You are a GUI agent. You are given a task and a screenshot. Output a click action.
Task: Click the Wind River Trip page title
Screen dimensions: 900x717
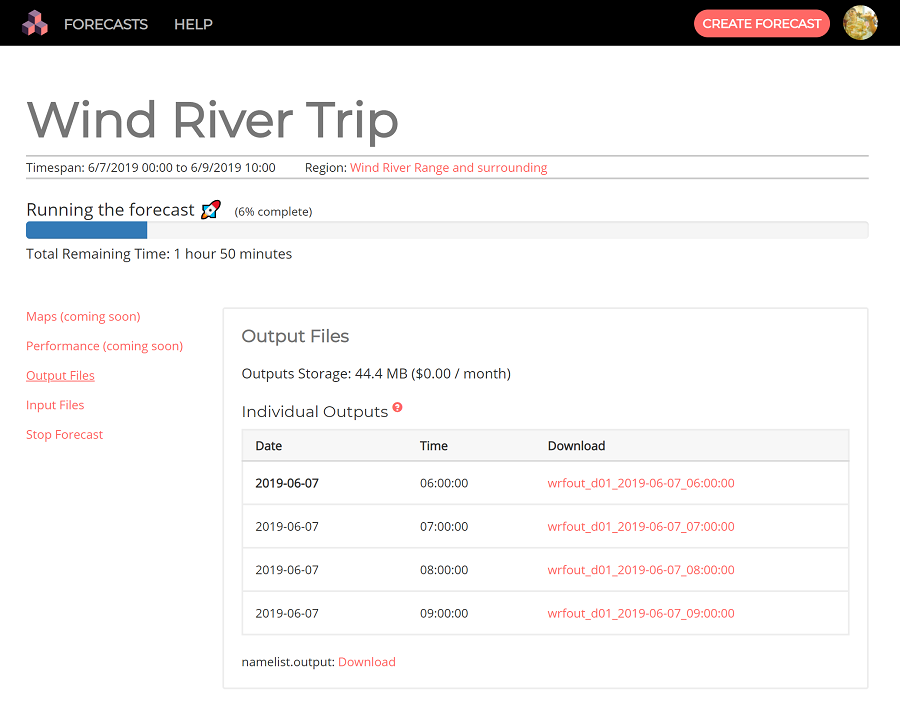(x=212, y=120)
